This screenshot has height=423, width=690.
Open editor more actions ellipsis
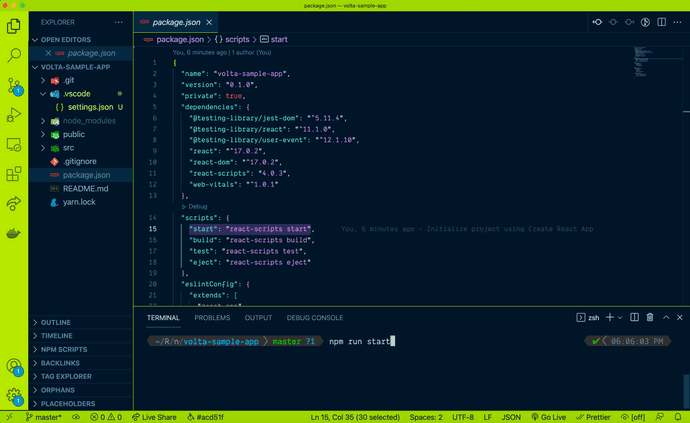[x=677, y=22]
